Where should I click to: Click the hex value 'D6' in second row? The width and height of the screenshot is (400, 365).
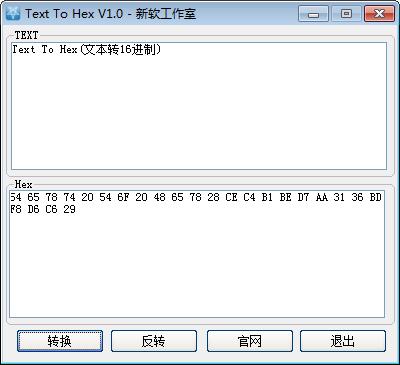click(33, 209)
